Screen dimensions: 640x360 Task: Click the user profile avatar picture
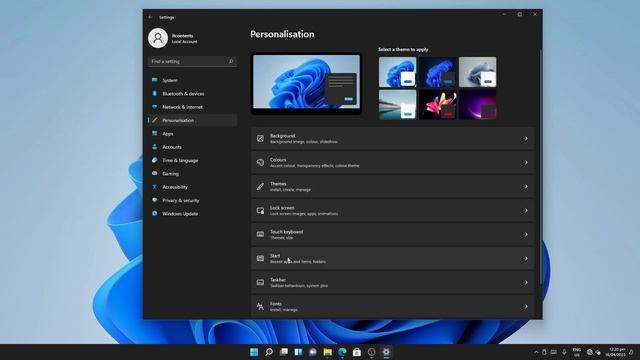(x=158, y=38)
